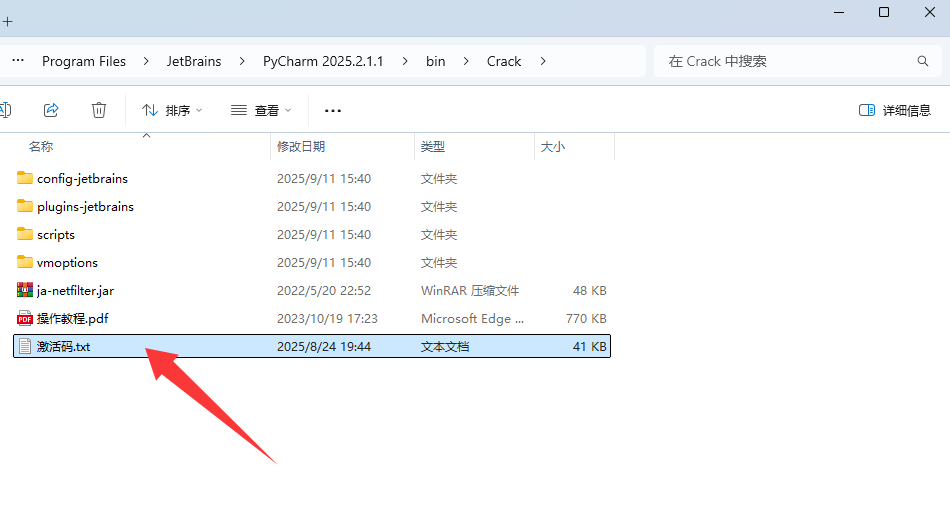Click 操作教程.pdf PDF icon
The width and height of the screenshot is (950, 511).
click(x=25, y=318)
